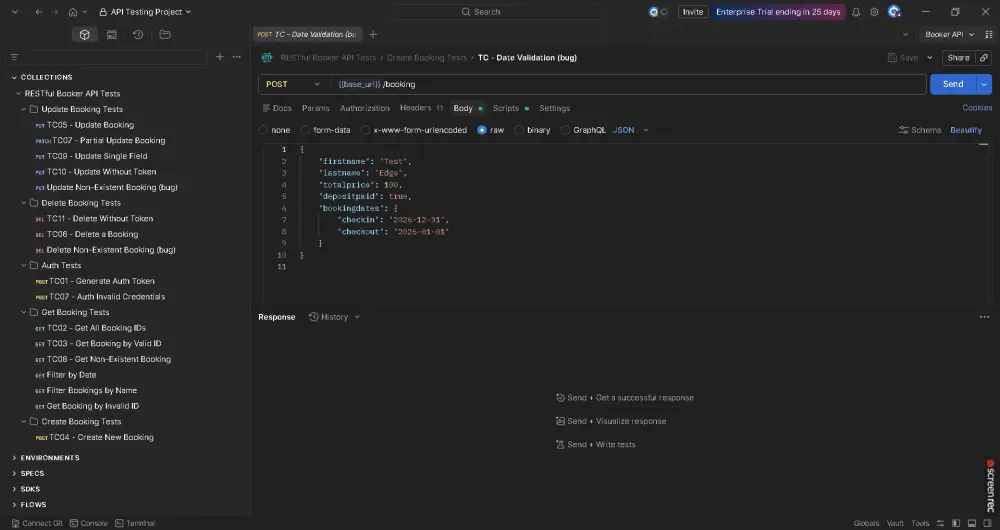Click the plus icon to add a collection

pos(219,57)
